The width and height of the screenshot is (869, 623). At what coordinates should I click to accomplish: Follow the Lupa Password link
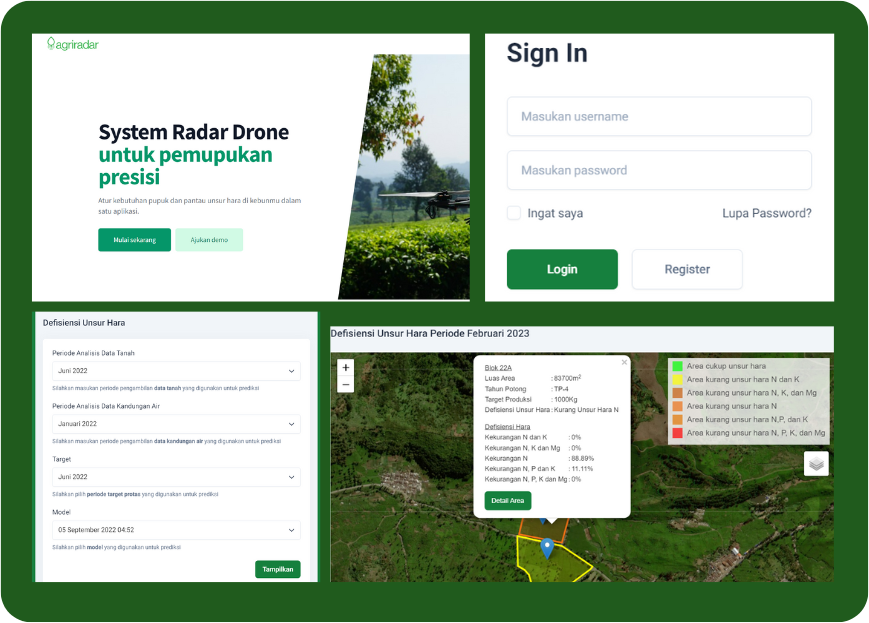coord(766,213)
